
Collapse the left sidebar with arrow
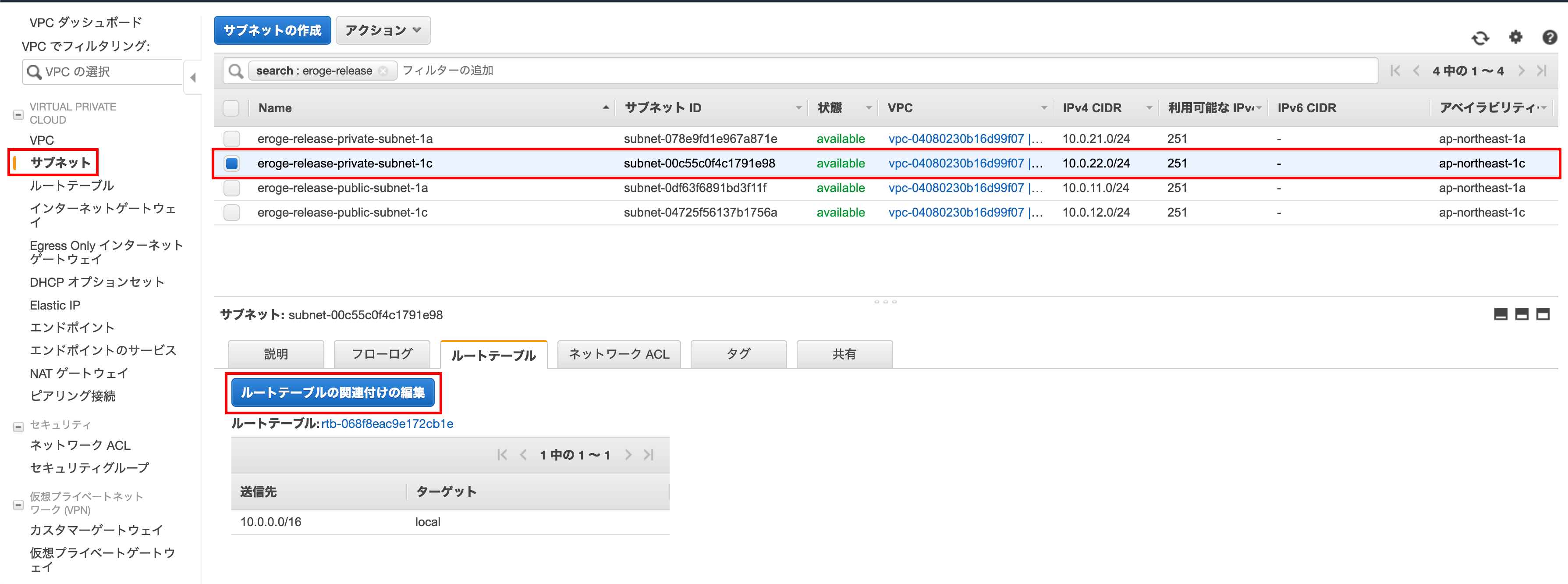coord(193,77)
